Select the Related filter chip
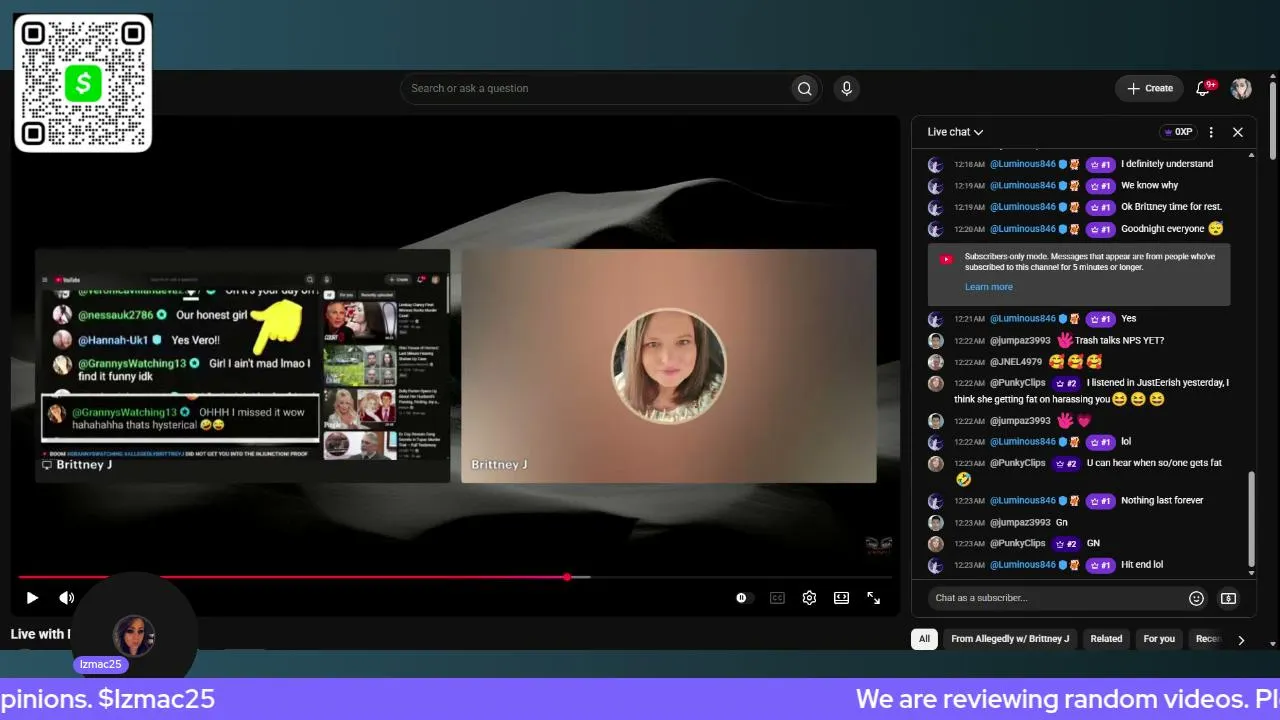Viewport: 1280px width, 720px height. [x=1106, y=639]
